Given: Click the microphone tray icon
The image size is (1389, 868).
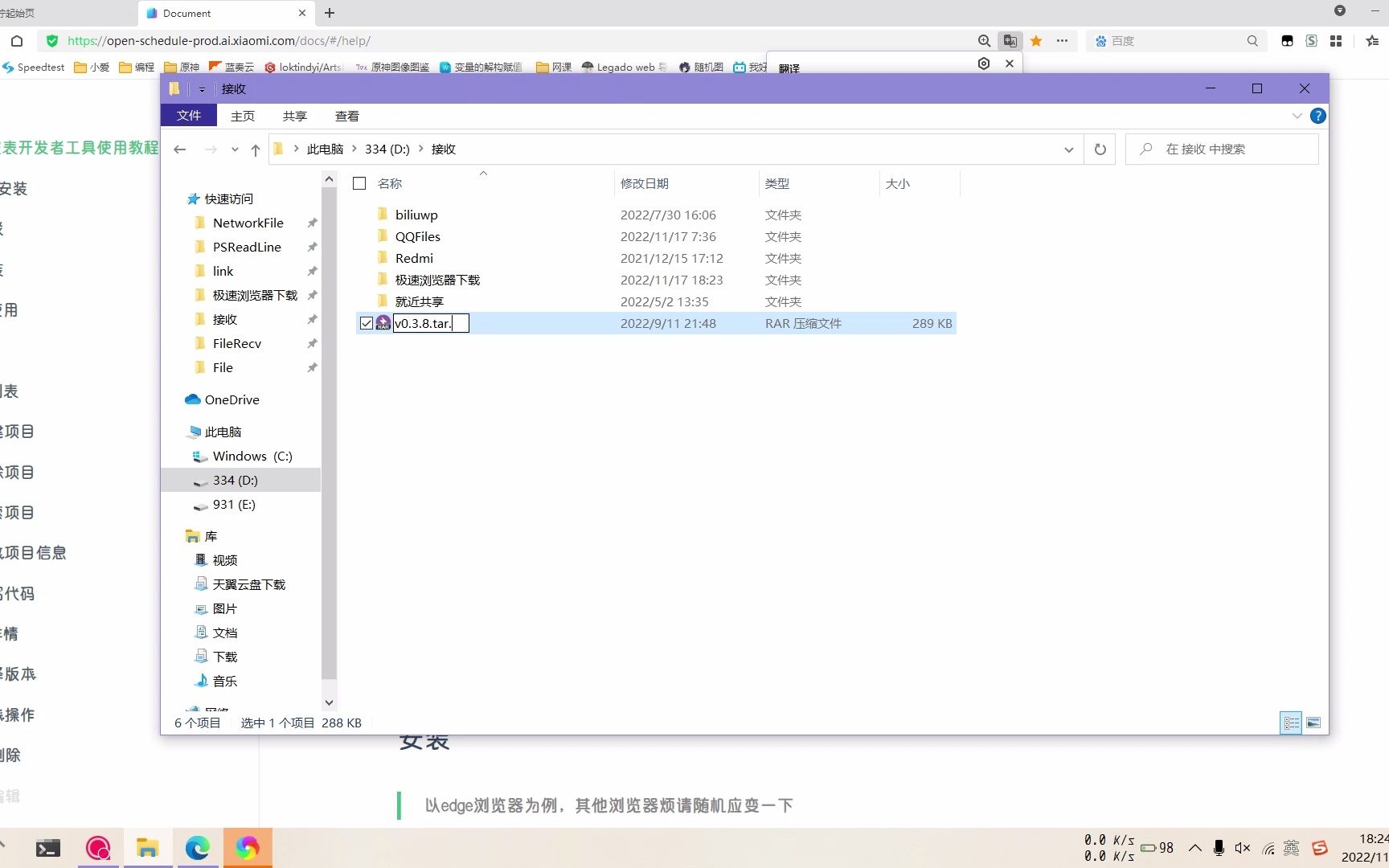Looking at the screenshot, I should point(1219,848).
